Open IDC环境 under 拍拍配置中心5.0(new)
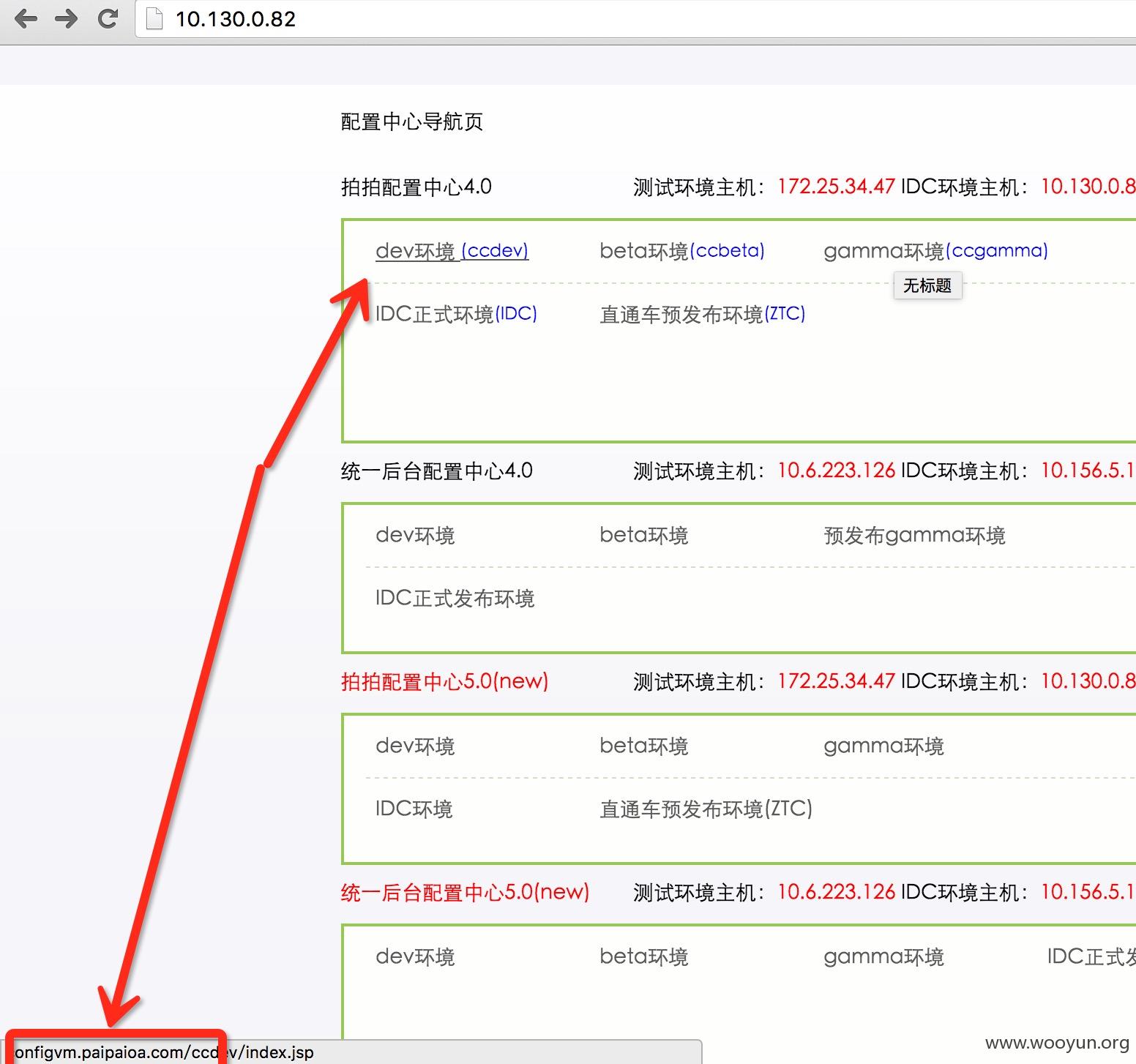 tap(414, 809)
